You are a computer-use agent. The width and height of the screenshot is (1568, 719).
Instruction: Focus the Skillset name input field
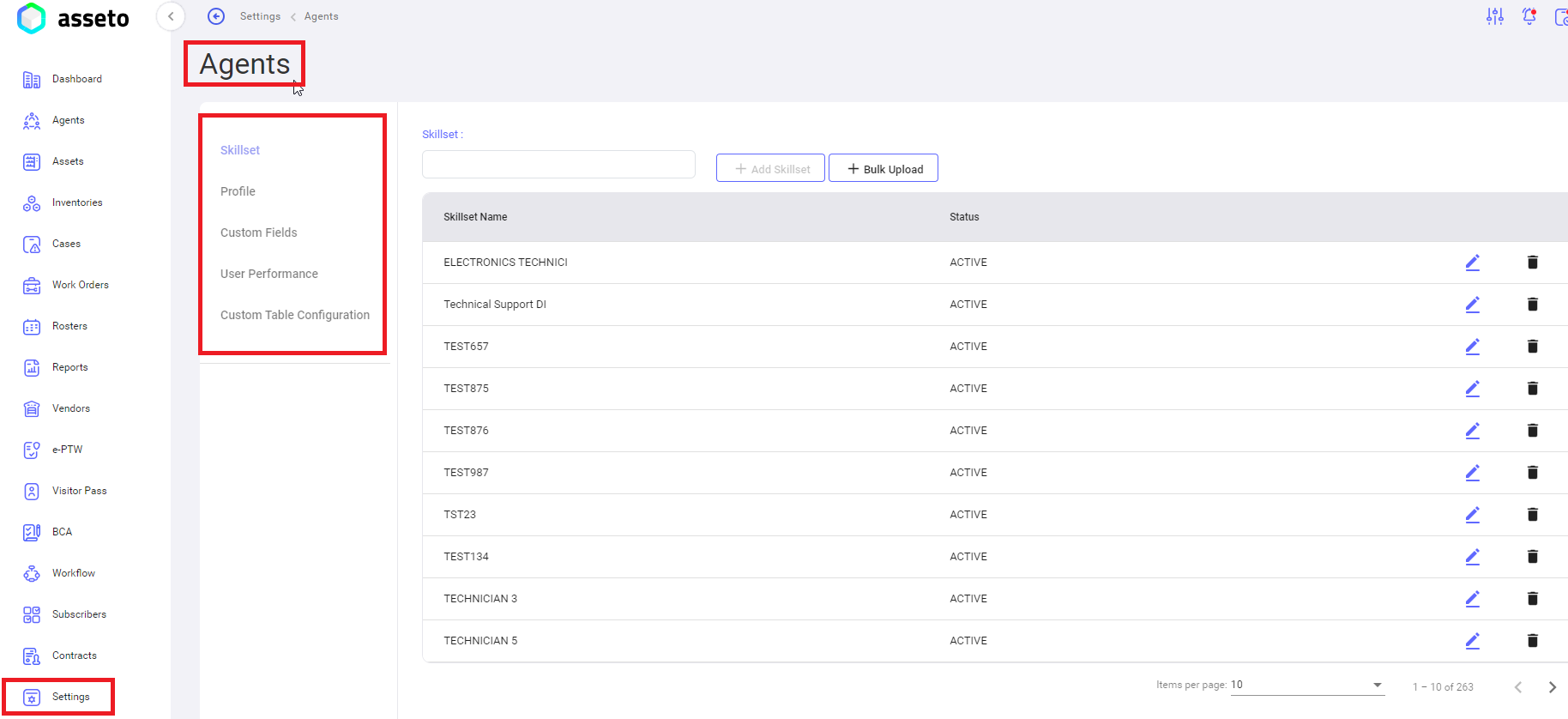[558, 165]
